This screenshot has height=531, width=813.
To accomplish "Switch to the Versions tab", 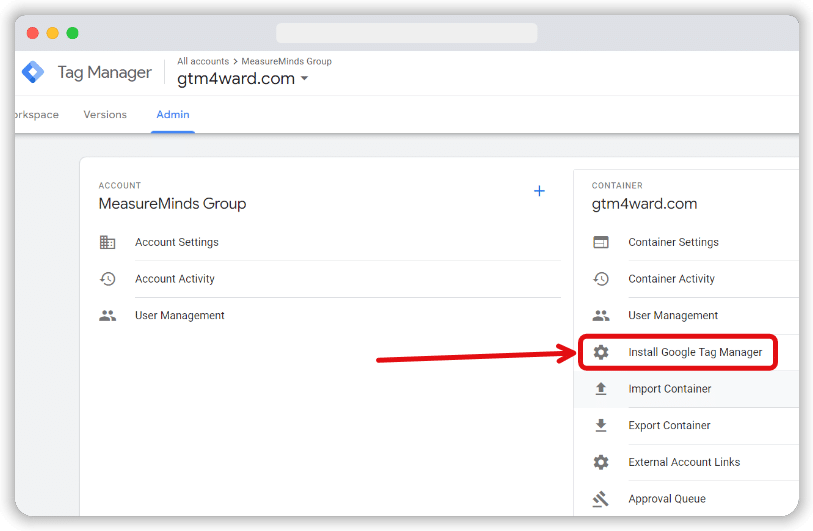I will (105, 115).
